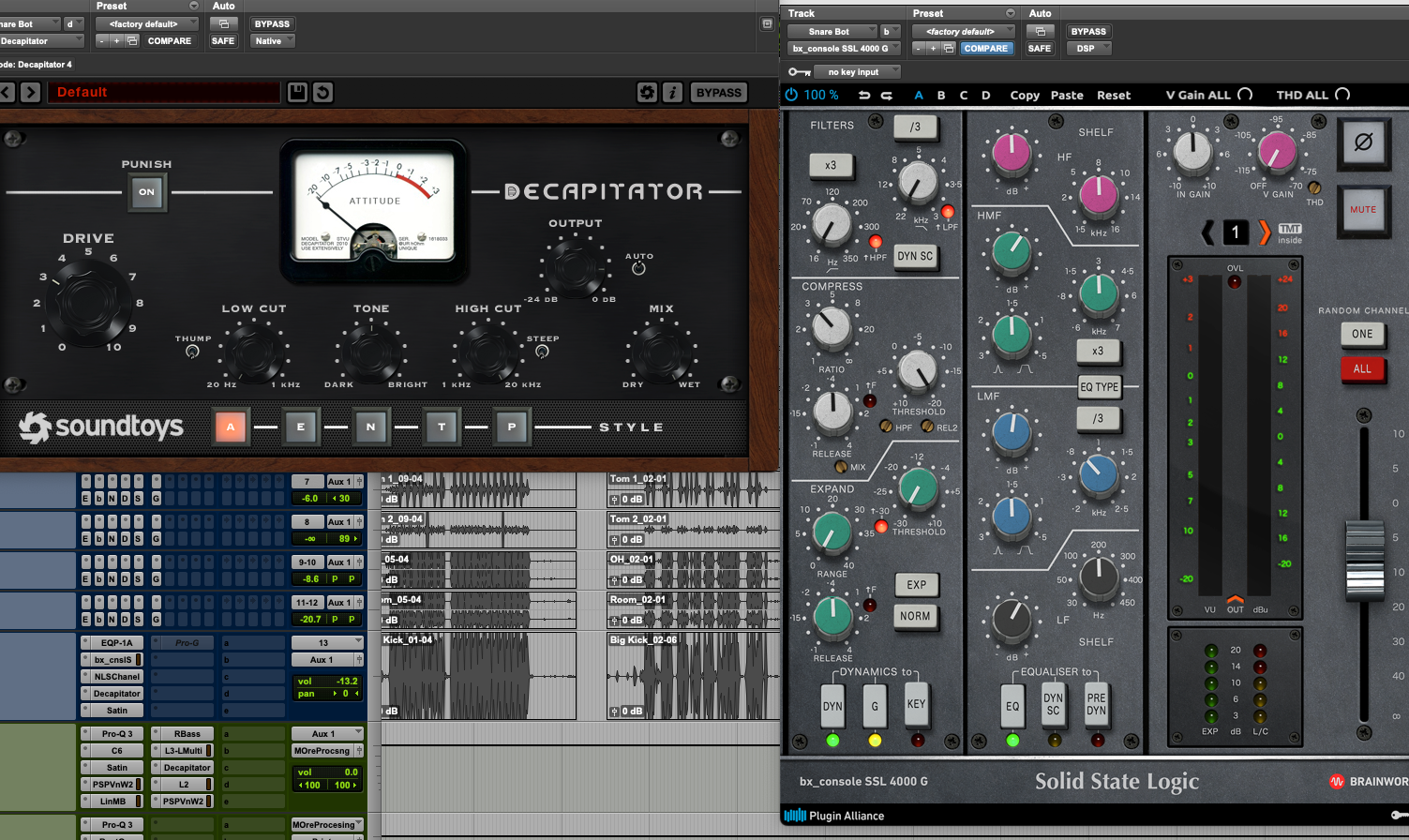The image size is (1409, 840).
Task: Open the DSP processing dropdown
Action: point(1089,48)
